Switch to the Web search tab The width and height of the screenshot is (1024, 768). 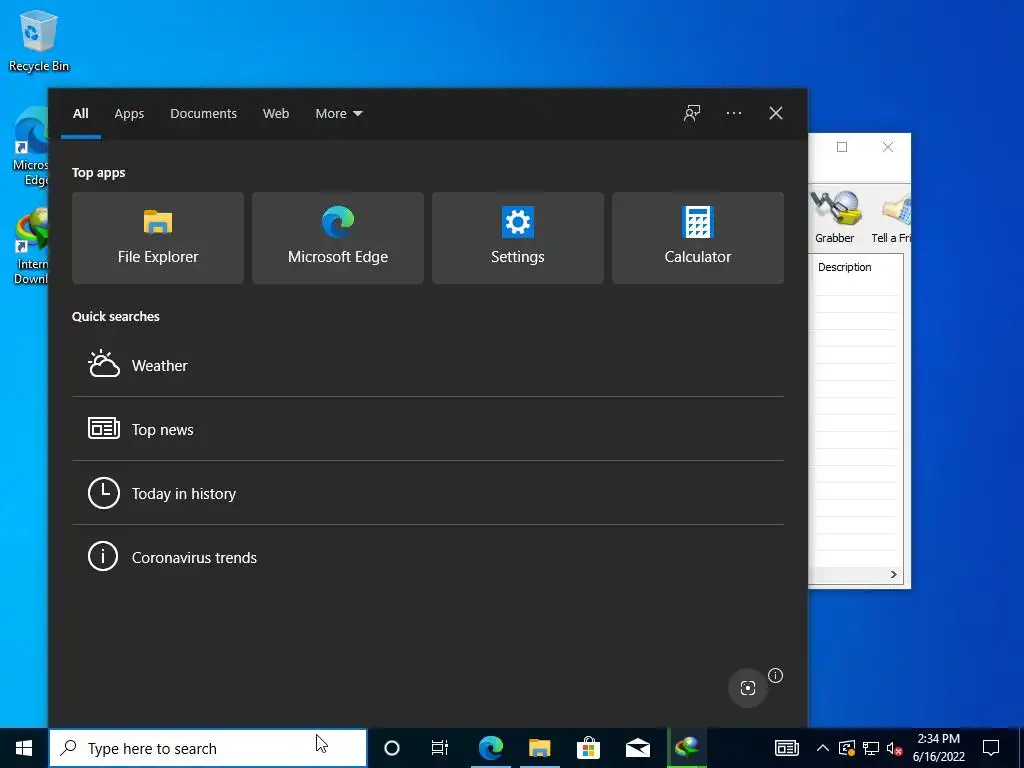coord(276,114)
